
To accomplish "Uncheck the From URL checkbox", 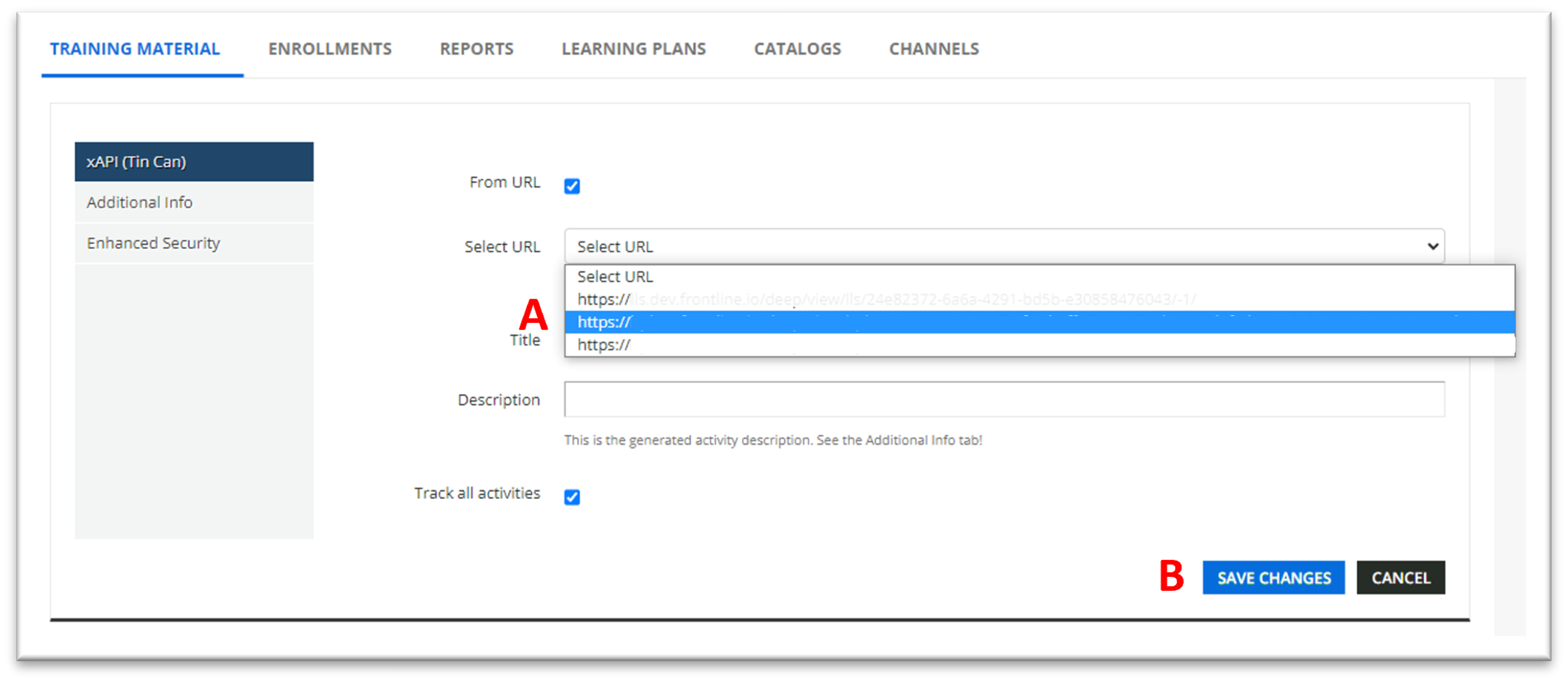I will tap(572, 186).
